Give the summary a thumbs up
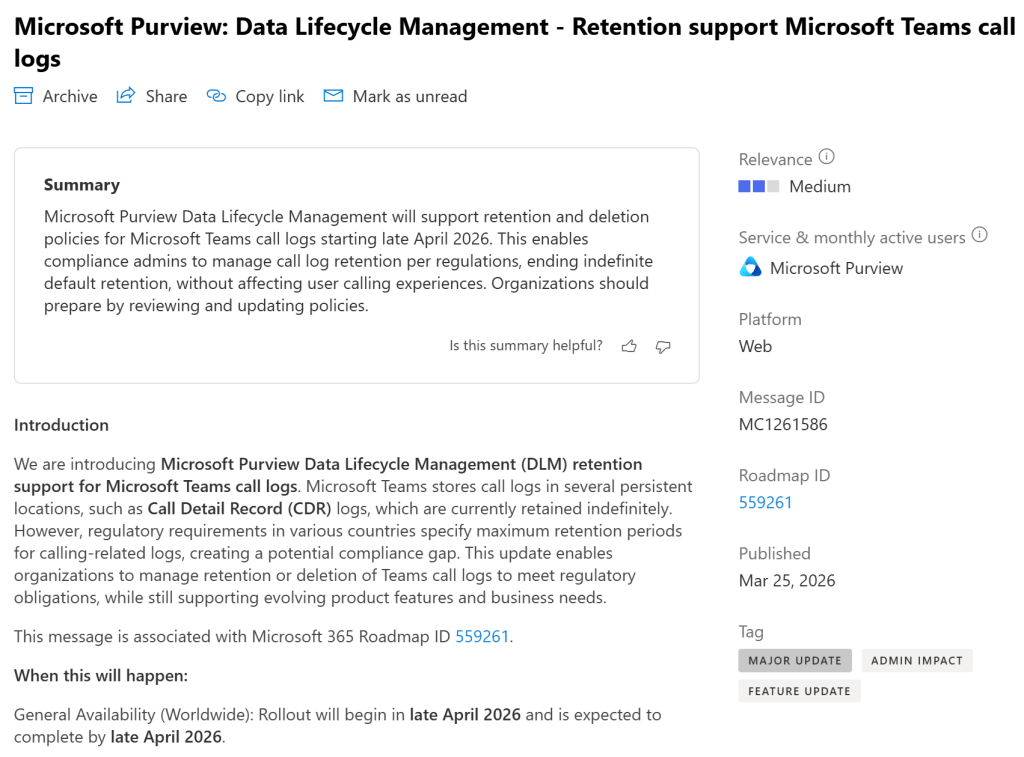This screenshot has width=1024, height=757. (629, 346)
